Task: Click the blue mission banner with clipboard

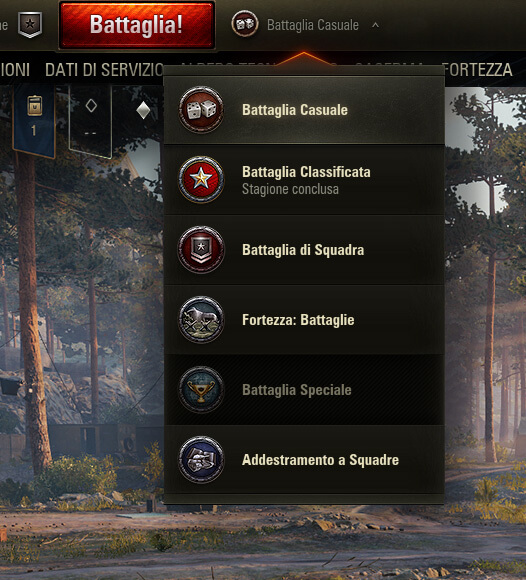Action: click(x=34, y=121)
